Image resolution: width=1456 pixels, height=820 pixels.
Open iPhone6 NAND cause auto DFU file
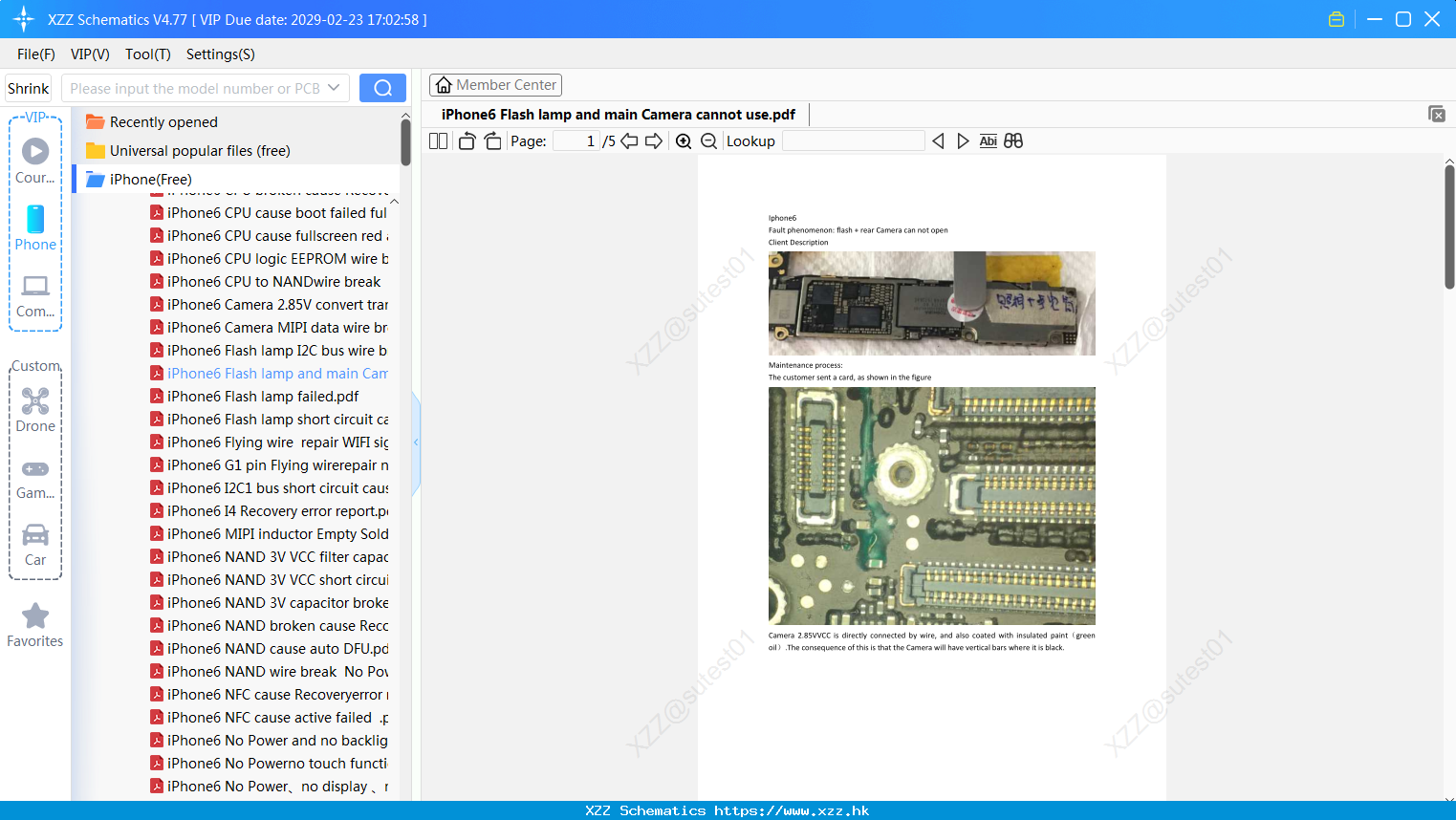269,649
